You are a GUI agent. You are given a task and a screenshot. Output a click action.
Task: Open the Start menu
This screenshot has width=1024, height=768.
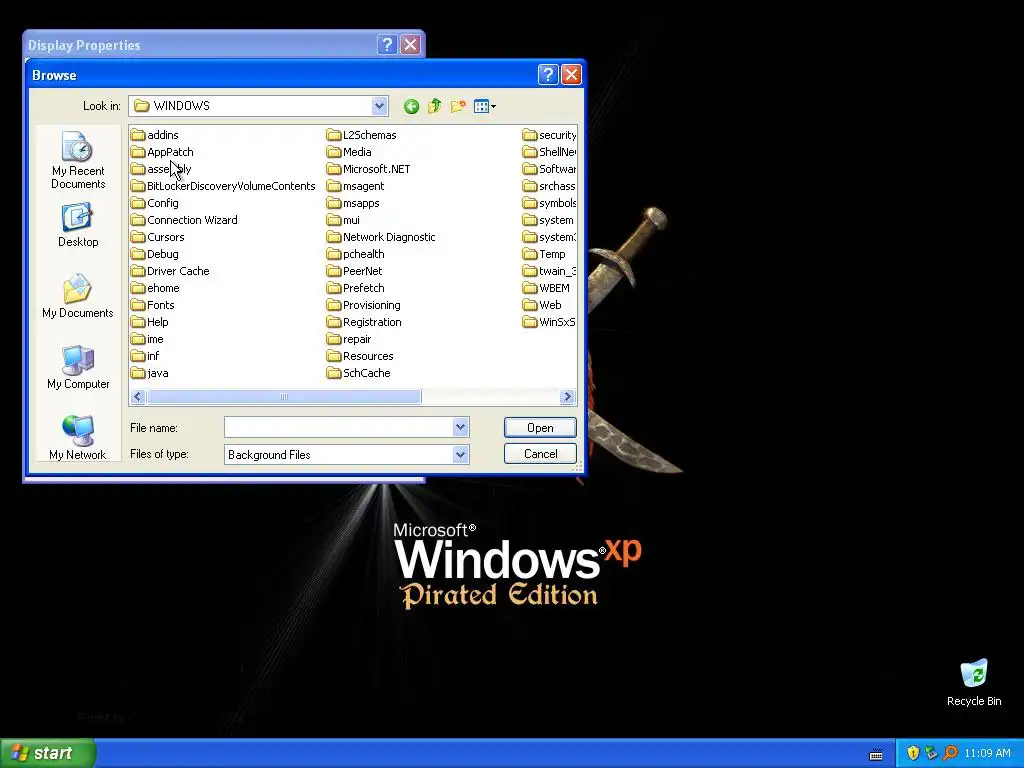point(48,753)
